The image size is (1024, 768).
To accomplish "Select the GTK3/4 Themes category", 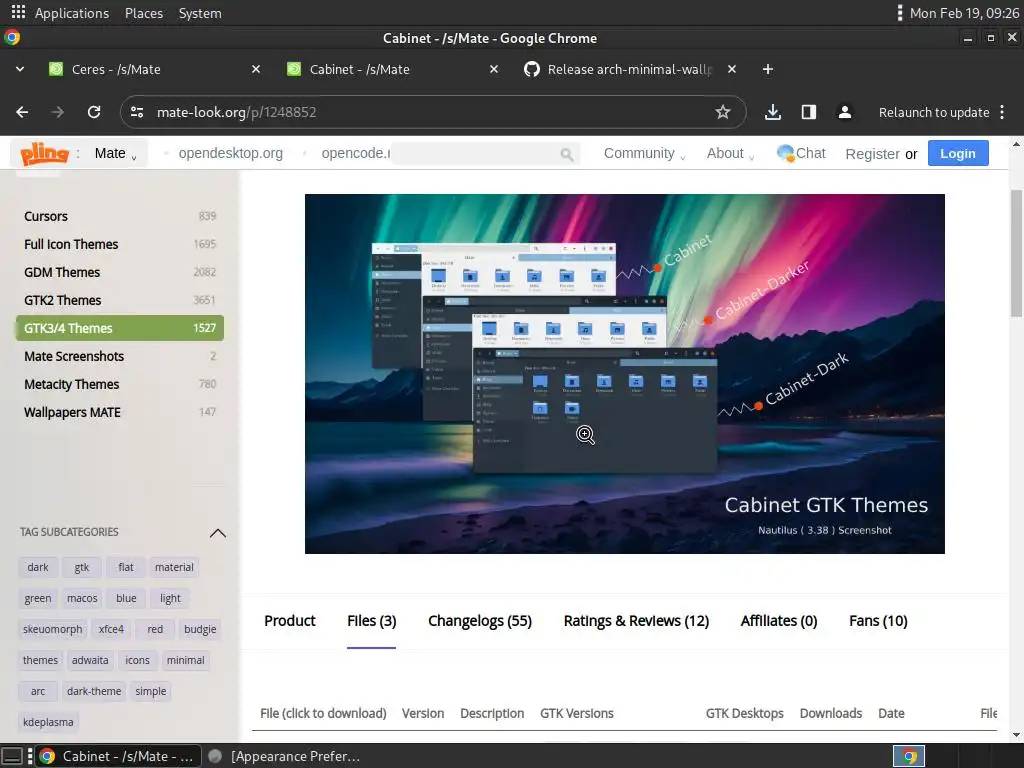I will [120, 328].
